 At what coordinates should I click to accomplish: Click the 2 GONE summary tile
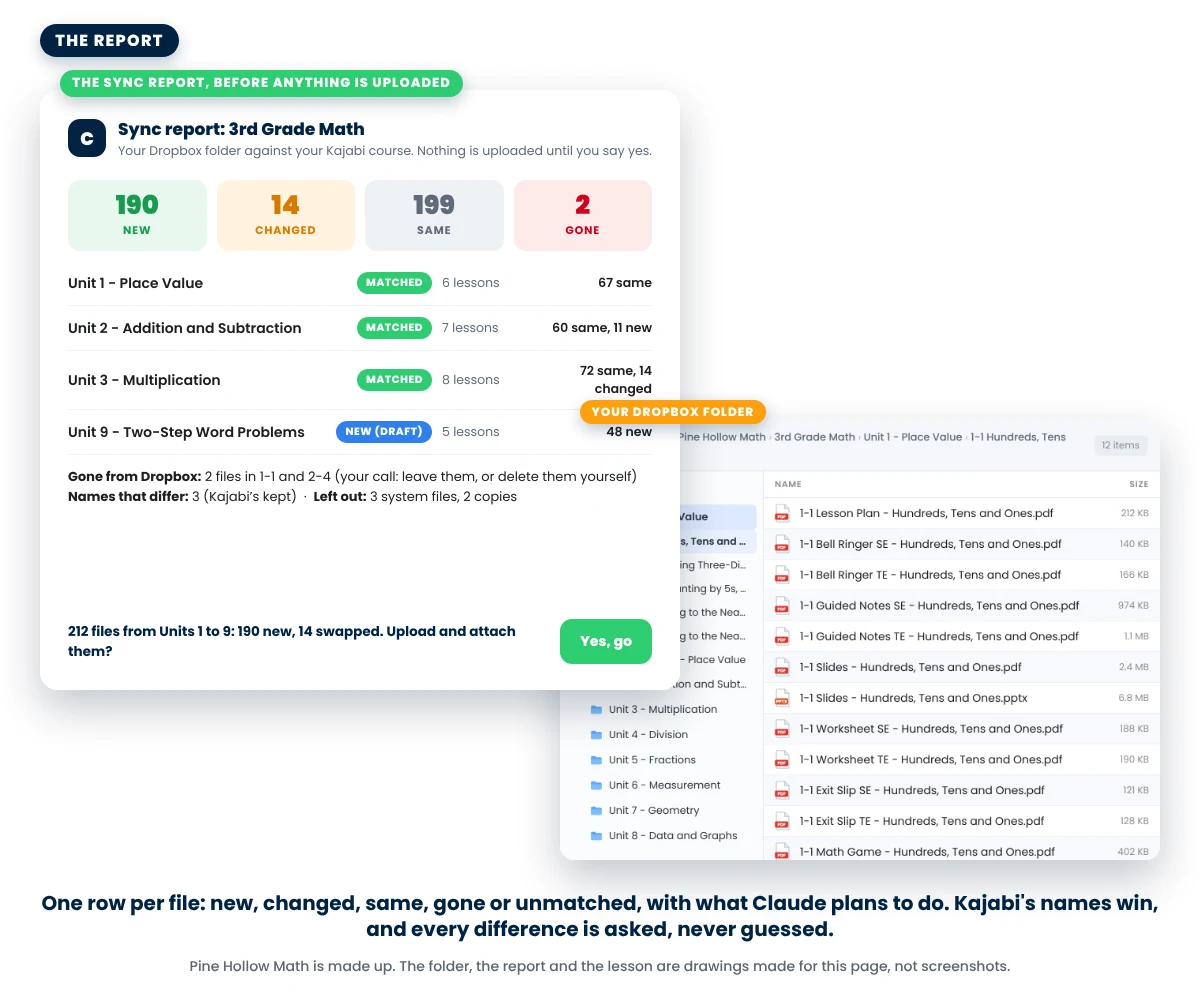(583, 215)
